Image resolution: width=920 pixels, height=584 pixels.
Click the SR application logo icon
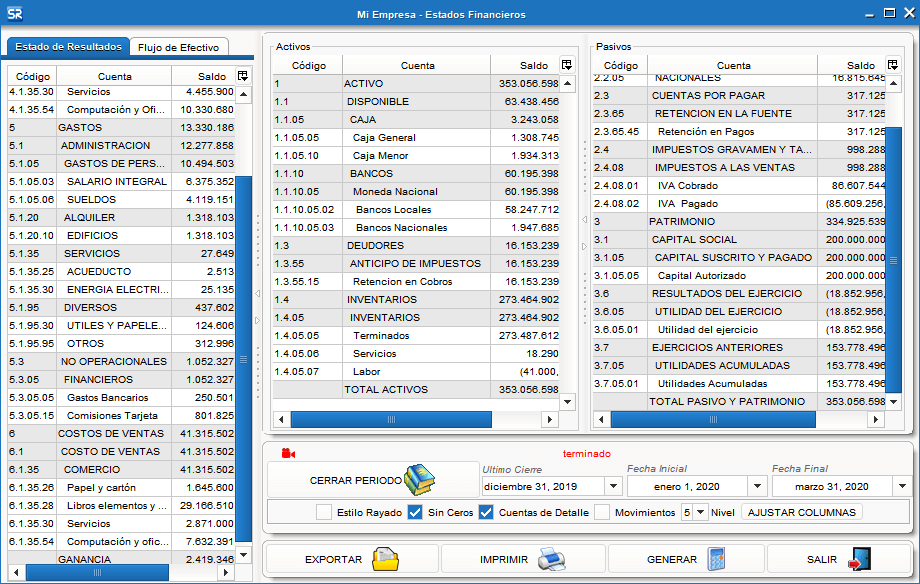point(15,13)
